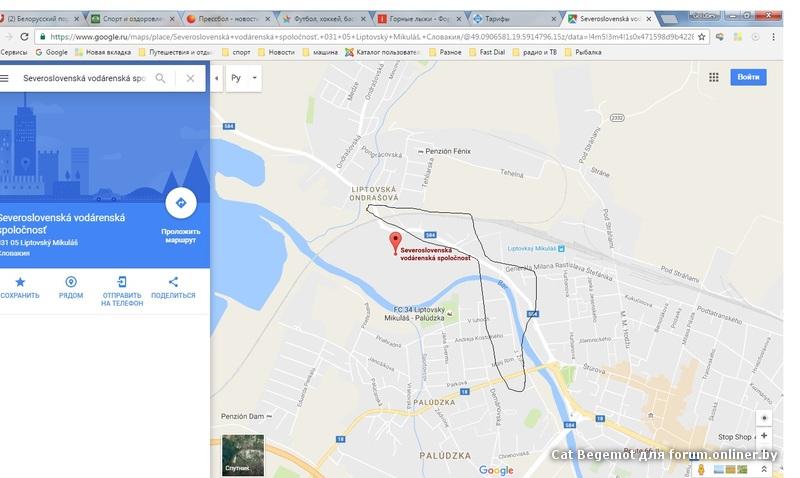Click the blue directions route button
Screen dimensions: 800x478
pyautogui.click(x=181, y=203)
